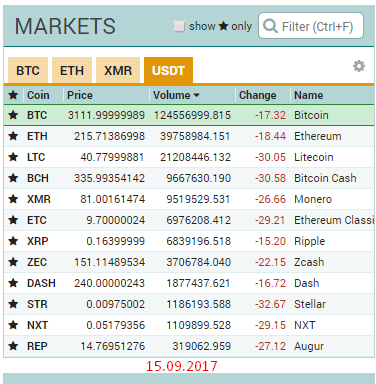
Task: Click the -29.15 change value
Action: pyautogui.click(x=270, y=325)
